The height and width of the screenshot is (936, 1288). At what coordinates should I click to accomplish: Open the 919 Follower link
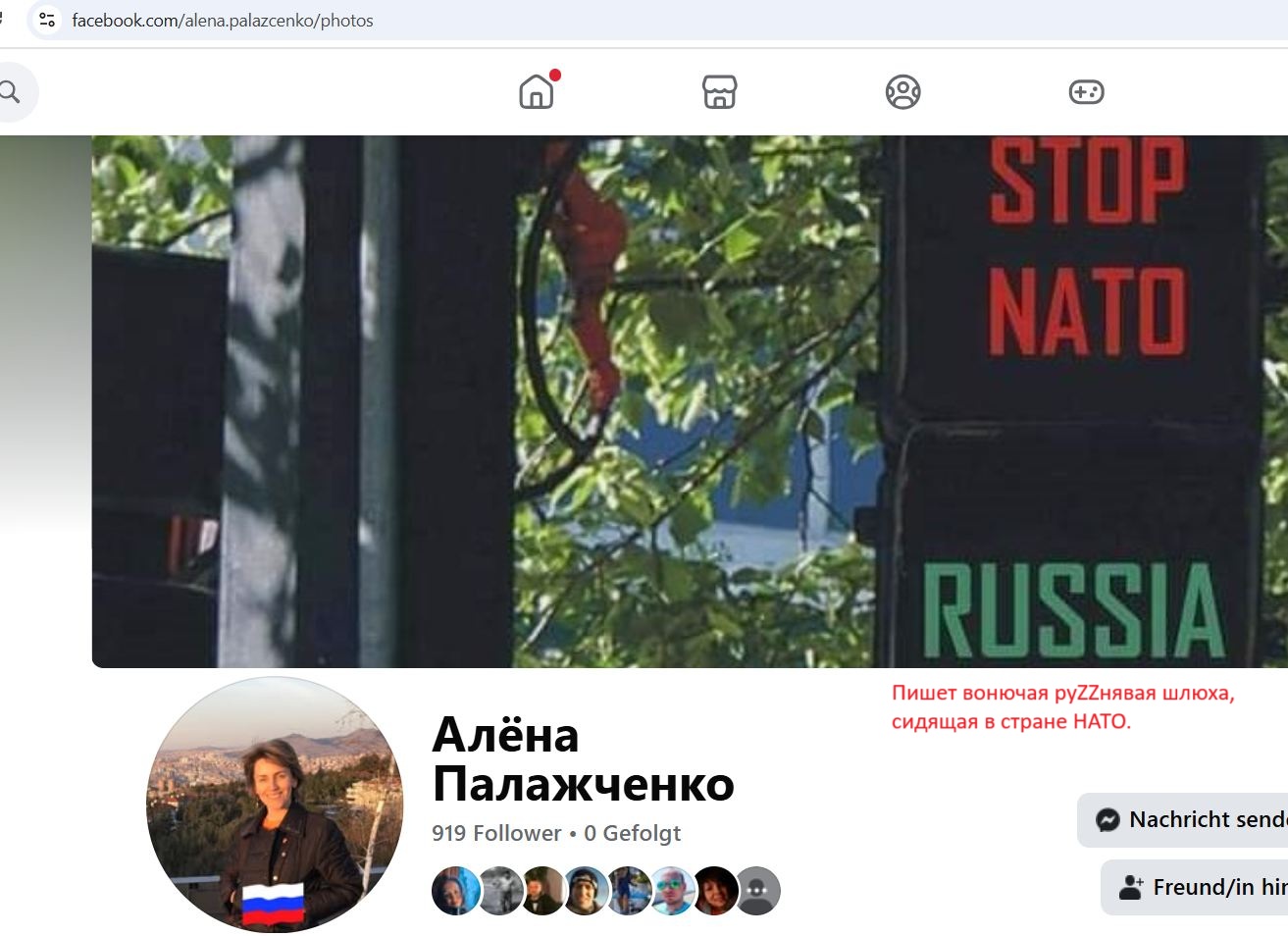pyautogui.click(x=496, y=833)
